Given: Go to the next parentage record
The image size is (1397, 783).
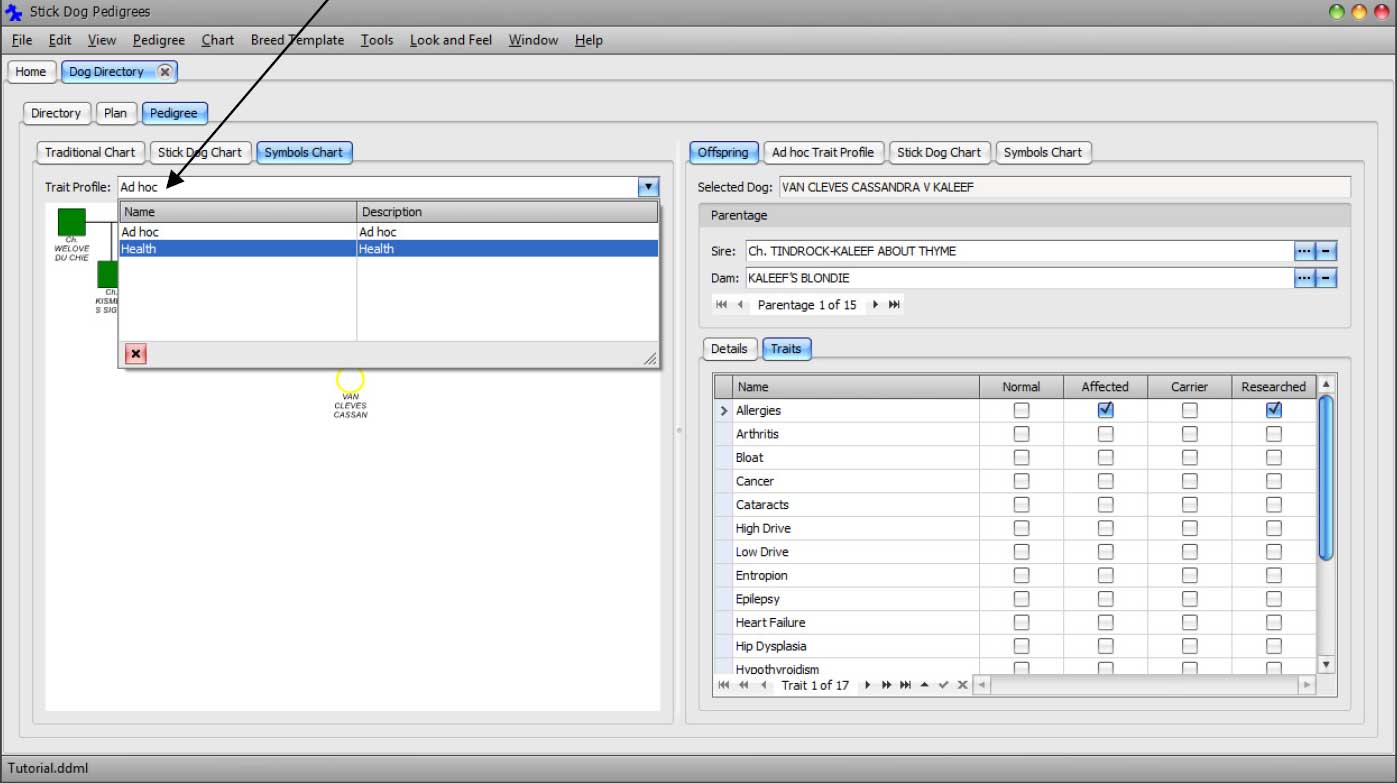Looking at the screenshot, I should [876, 305].
